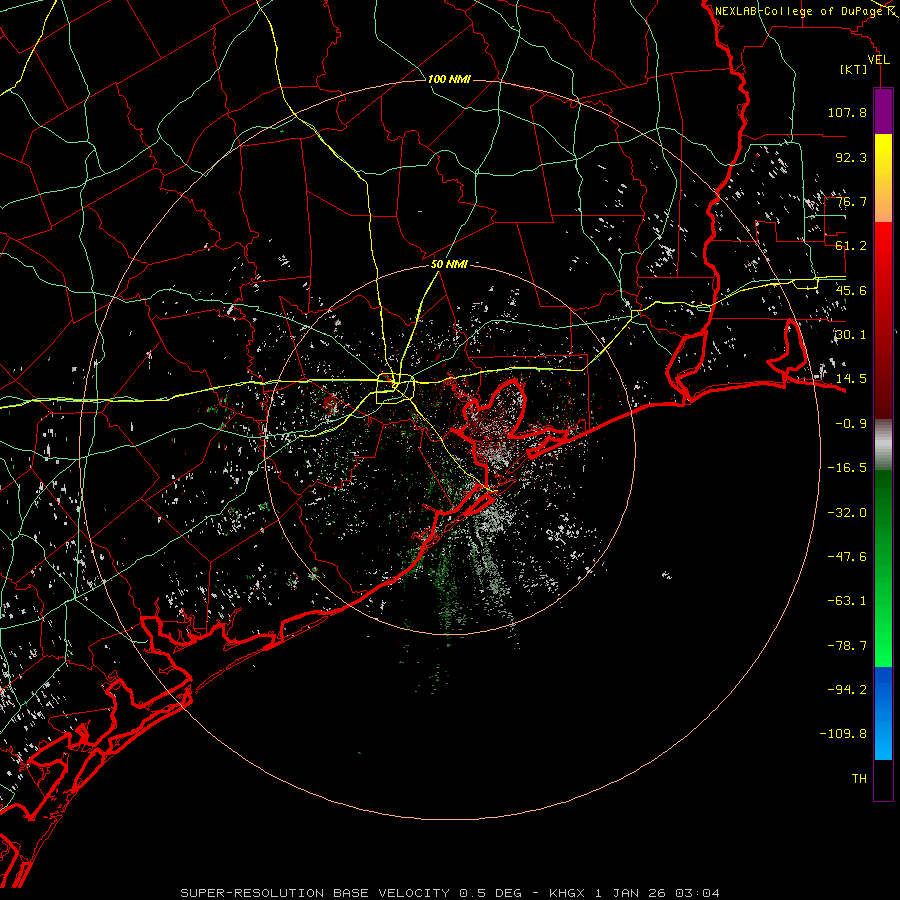Click the -94.2 legend value
Image resolution: width=900 pixels, height=900 pixels.
(x=847, y=690)
